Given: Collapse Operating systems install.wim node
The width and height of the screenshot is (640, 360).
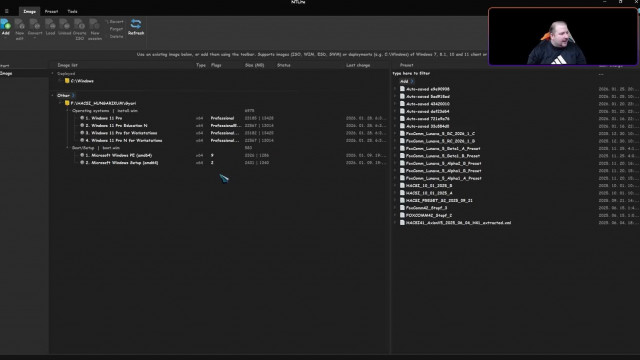Looking at the screenshot, I should click(x=68, y=111).
